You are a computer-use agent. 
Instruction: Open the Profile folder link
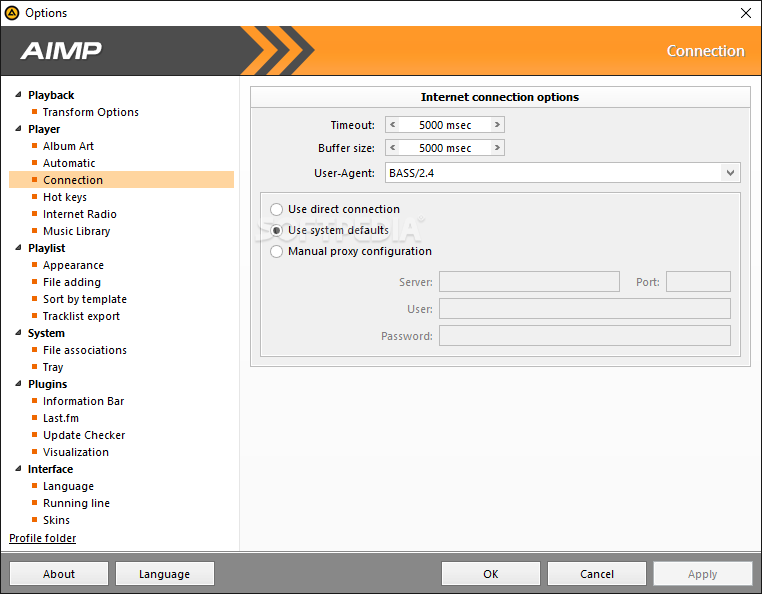tap(43, 538)
